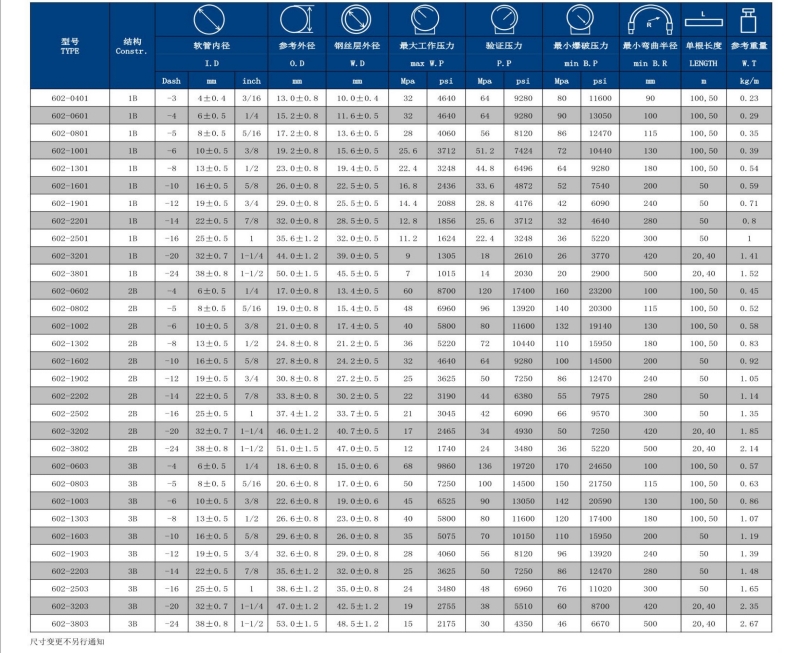This screenshot has width=800, height=653.
Task: Select the TYPE column header
Action: click(70, 46)
